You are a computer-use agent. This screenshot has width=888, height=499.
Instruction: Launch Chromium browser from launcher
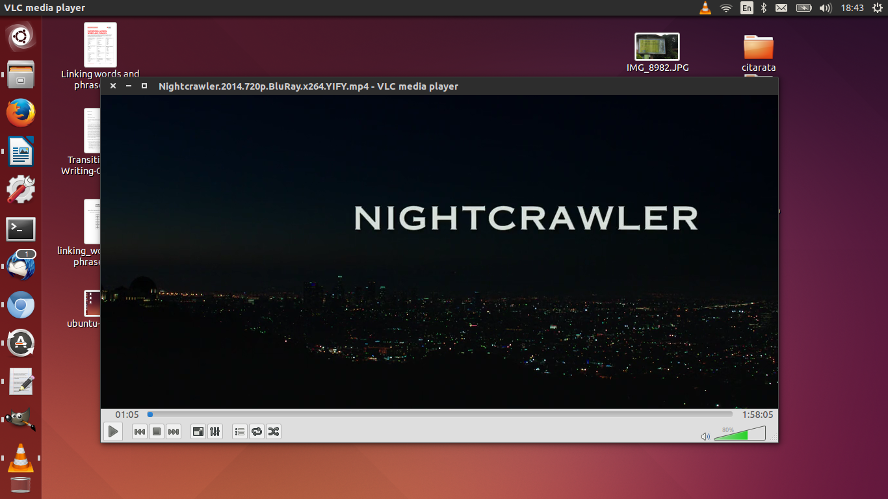[x=20, y=305]
